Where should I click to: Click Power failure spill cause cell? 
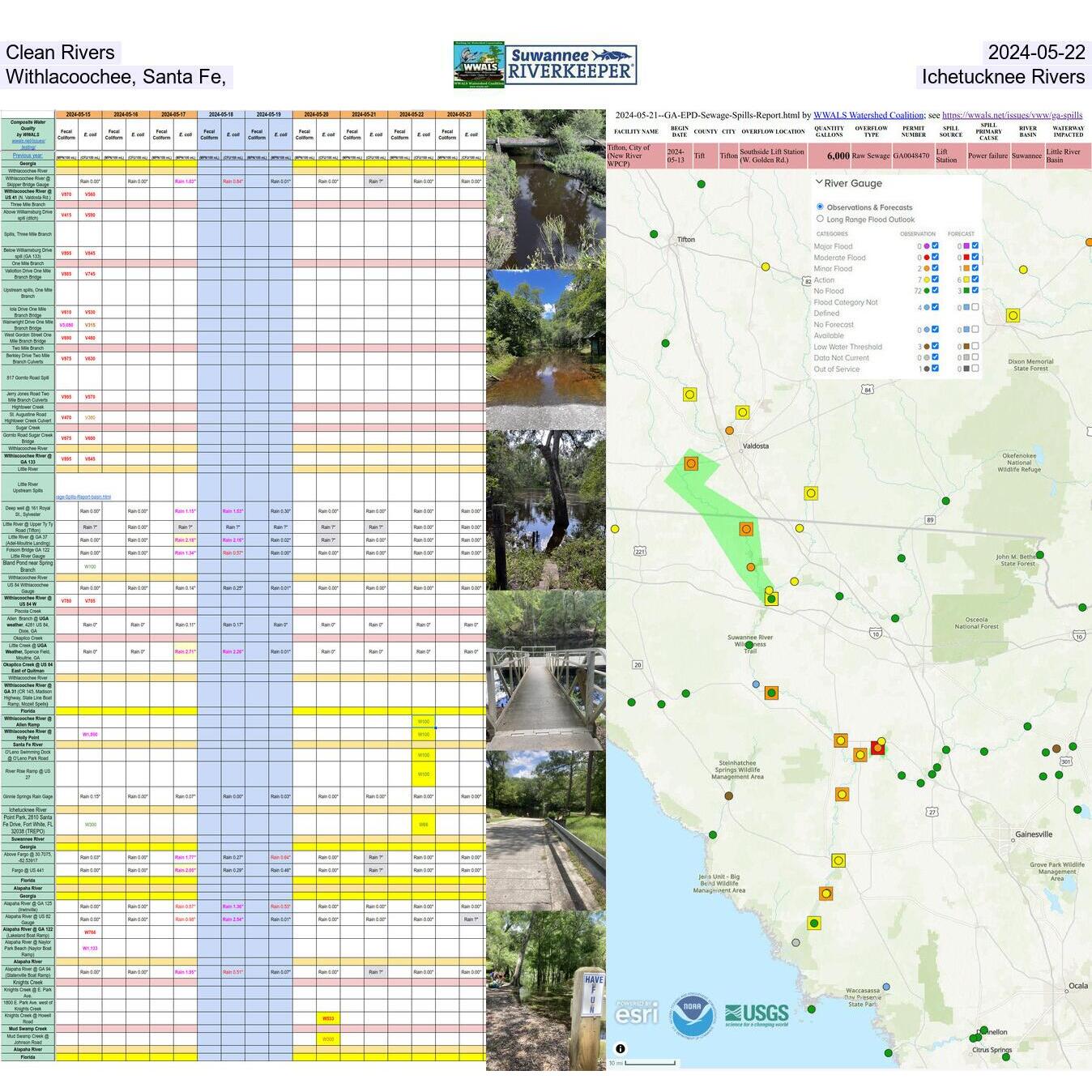pyautogui.click(x=987, y=156)
